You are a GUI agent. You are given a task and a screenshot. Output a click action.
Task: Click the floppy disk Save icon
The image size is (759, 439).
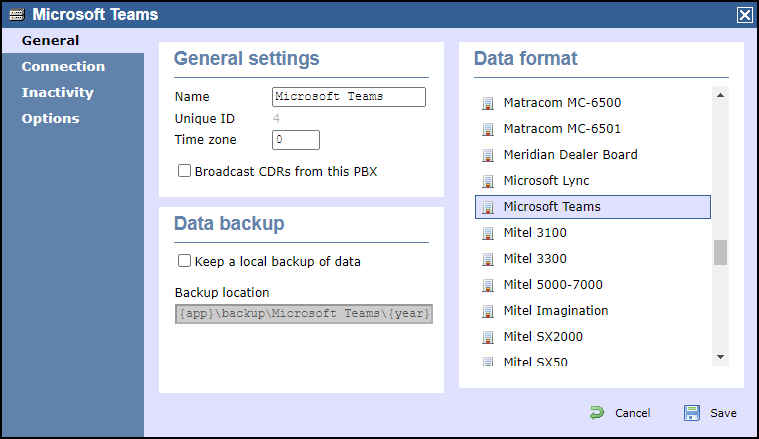[692, 413]
